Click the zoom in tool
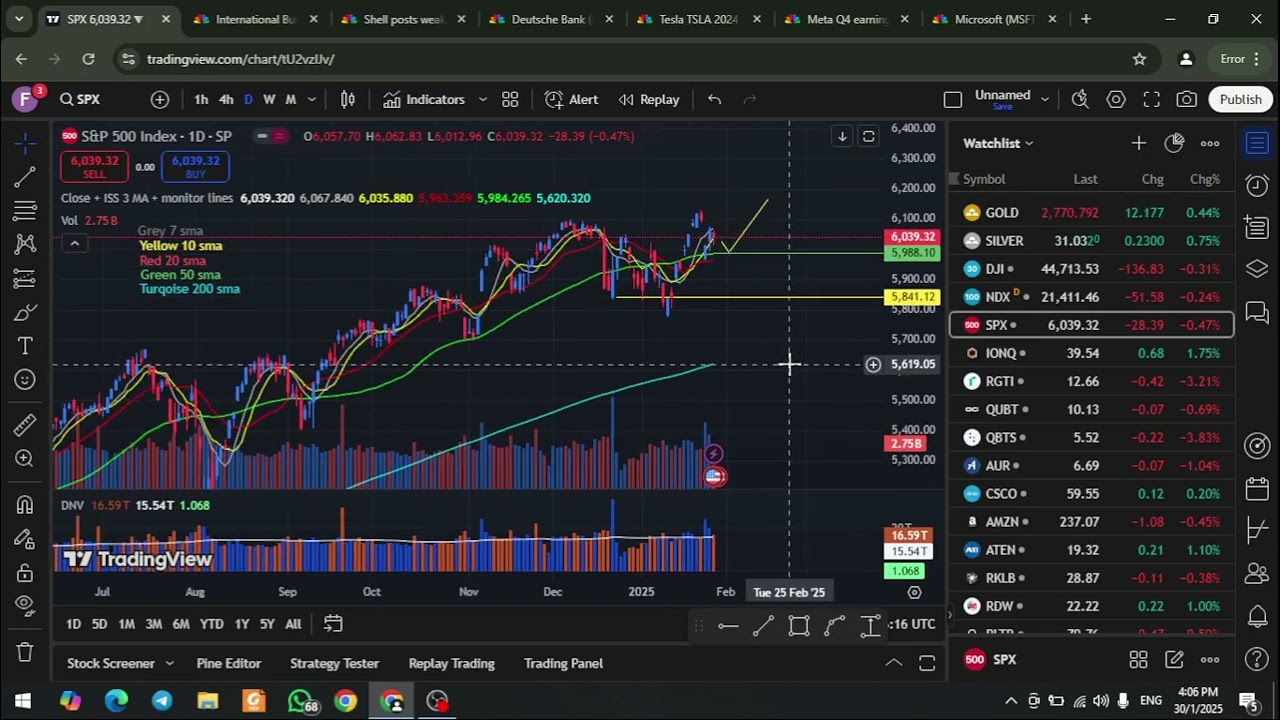The width and height of the screenshot is (1280, 720). pyautogui.click(x=25, y=459)
